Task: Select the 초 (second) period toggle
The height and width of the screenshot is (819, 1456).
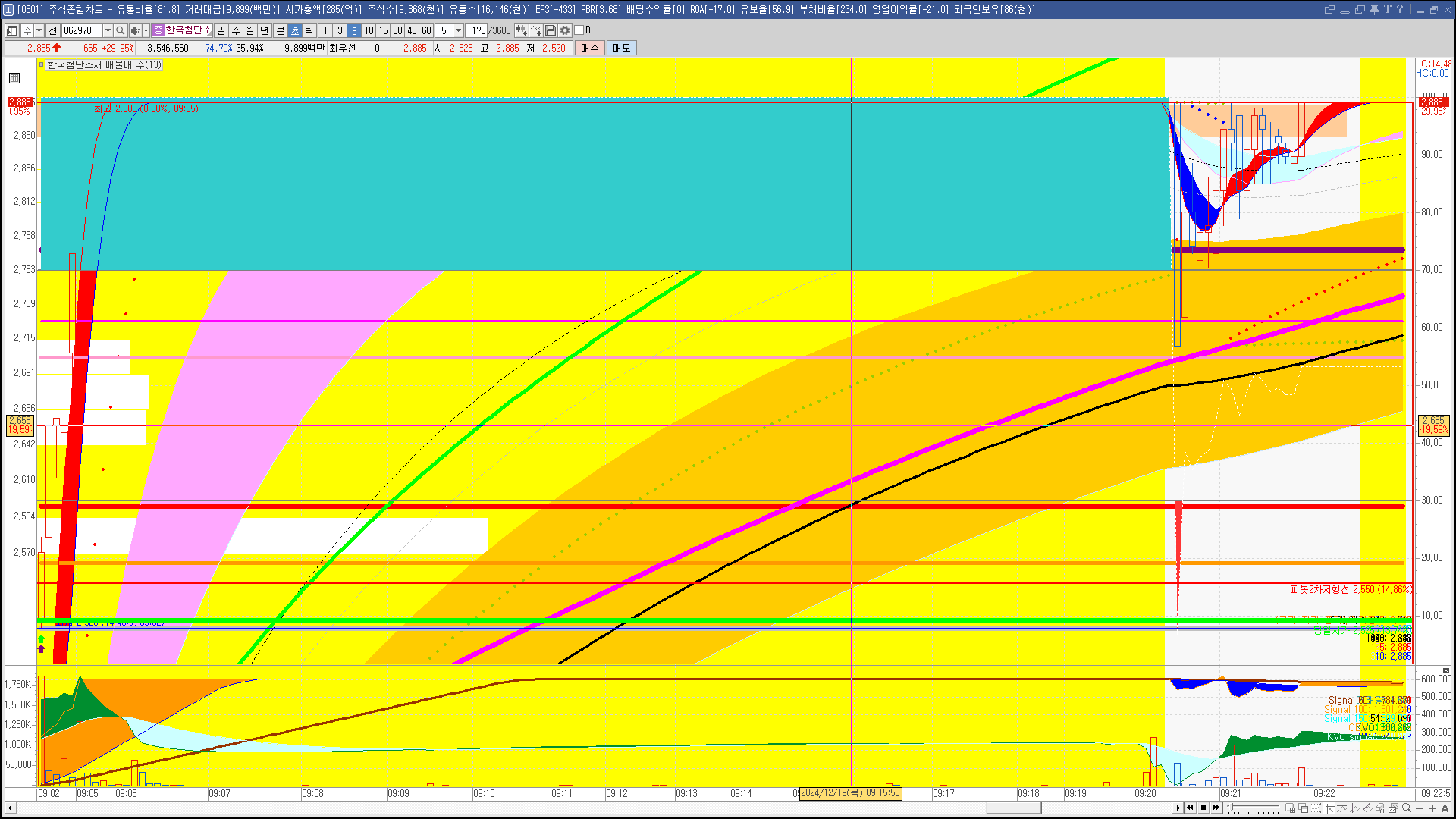Action: [x=295, y=30]
